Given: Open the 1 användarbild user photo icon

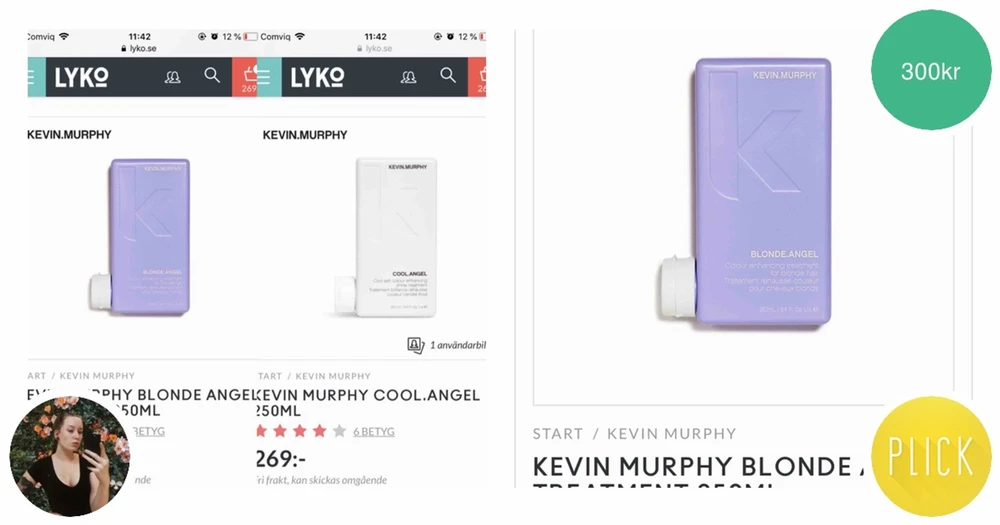Looking at the screenshot, I should point(416,345).
